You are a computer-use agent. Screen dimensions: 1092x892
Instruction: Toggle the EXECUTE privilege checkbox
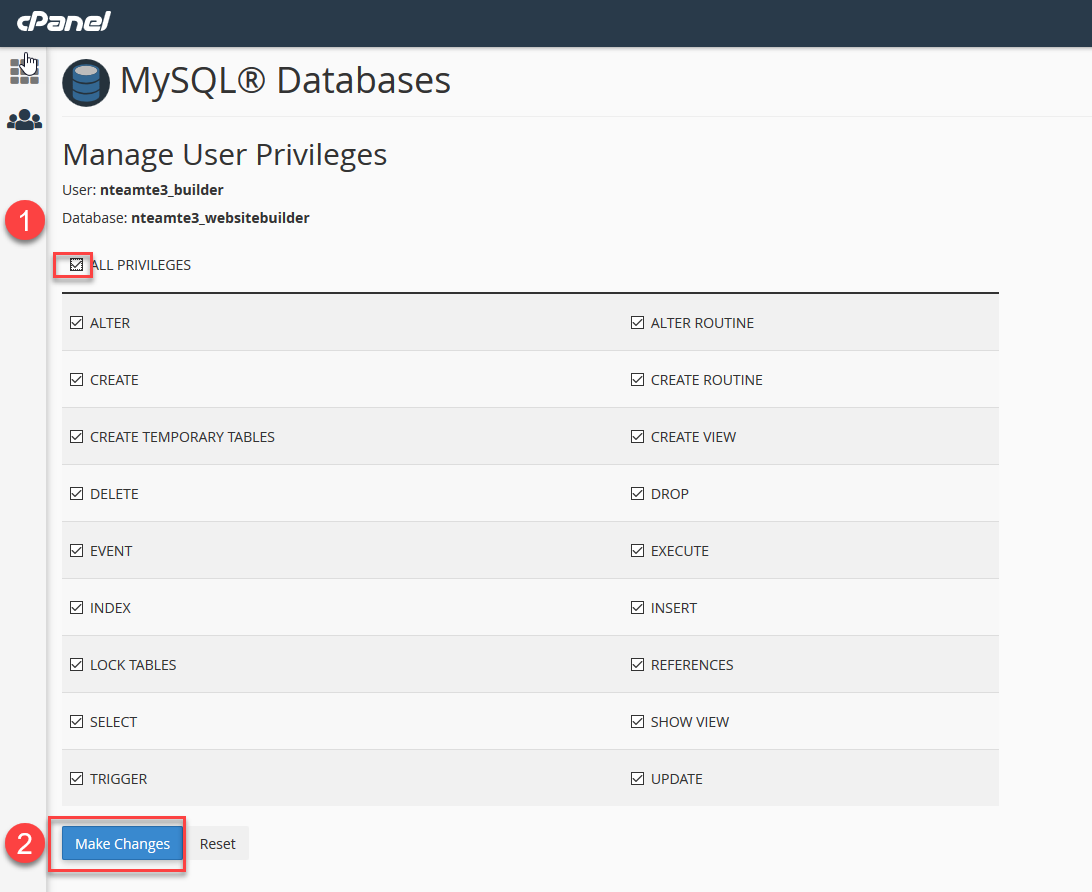(637, 551)
